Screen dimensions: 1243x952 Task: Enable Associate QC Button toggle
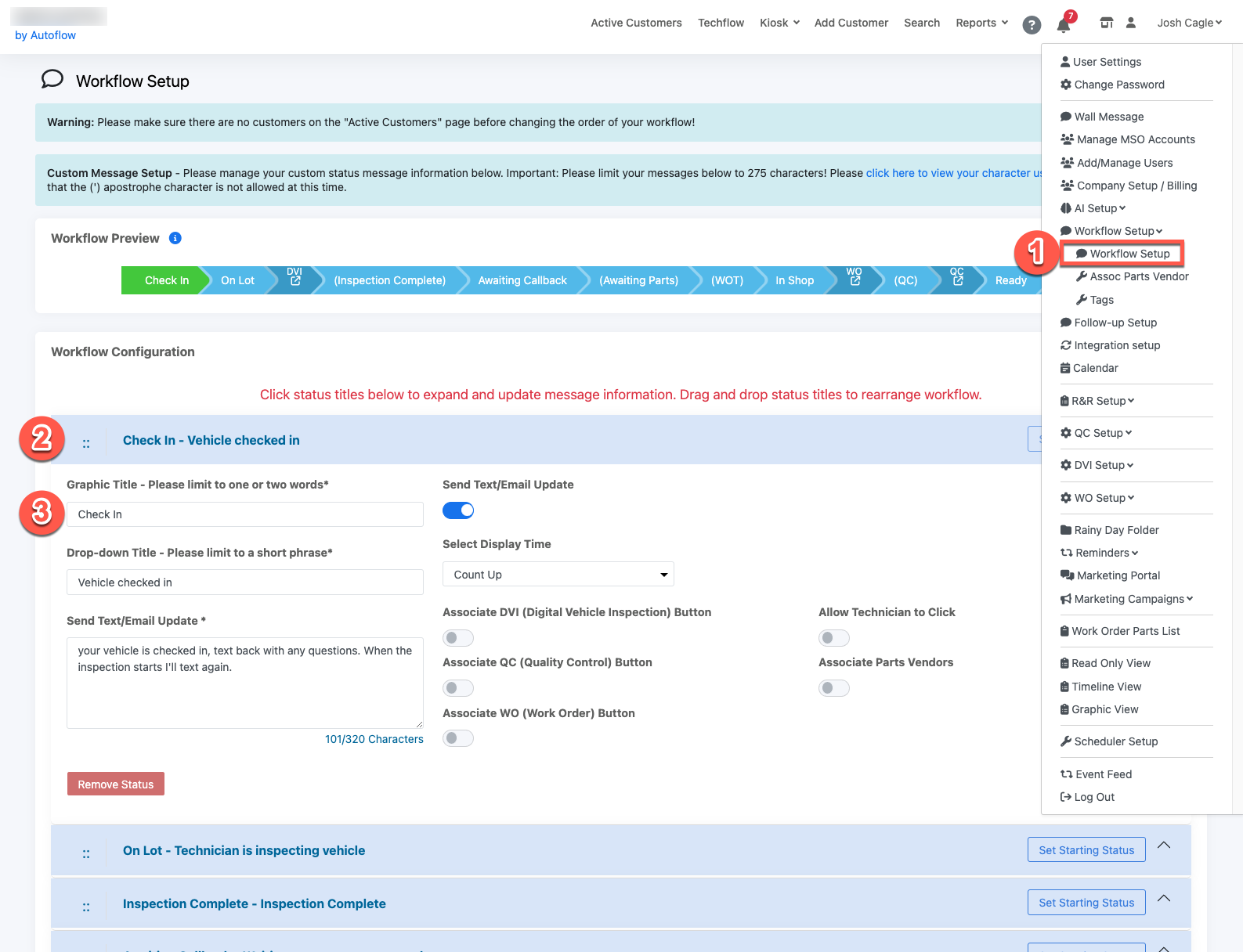click(x=458, y=688)
